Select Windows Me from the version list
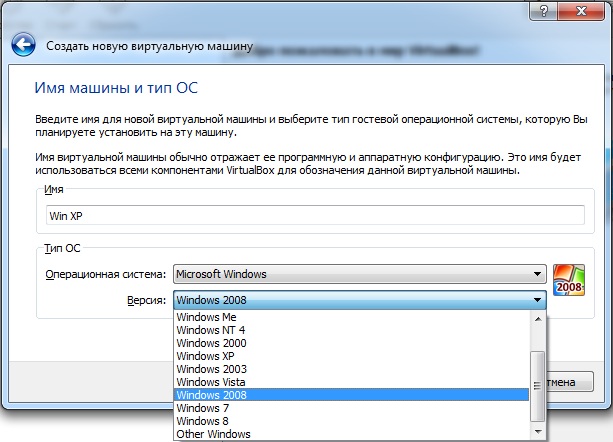Screen dimensions: 613x442 tap(351, 317)
